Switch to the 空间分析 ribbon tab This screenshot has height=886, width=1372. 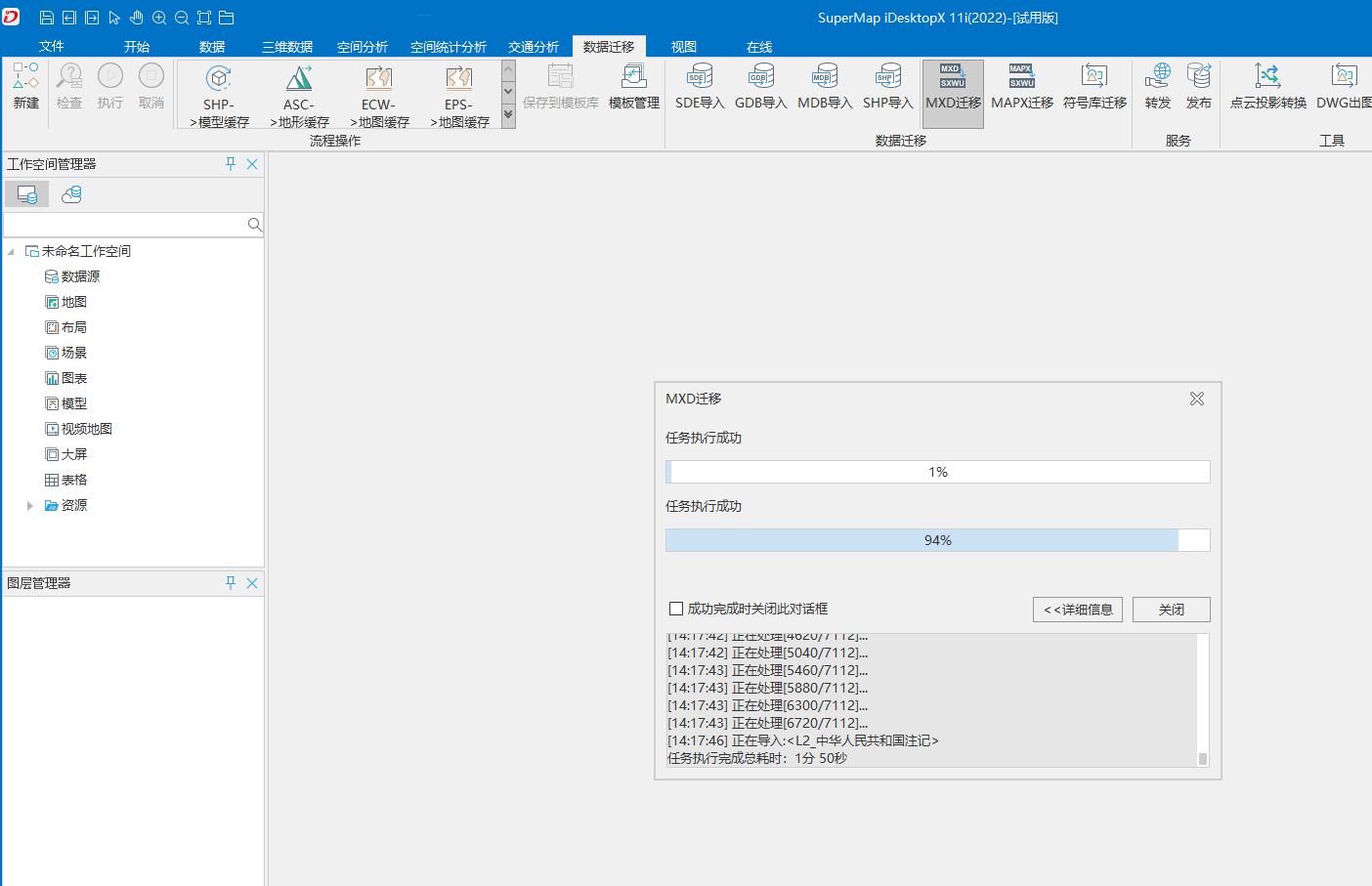pyautogui.click(x=363, y=47)
